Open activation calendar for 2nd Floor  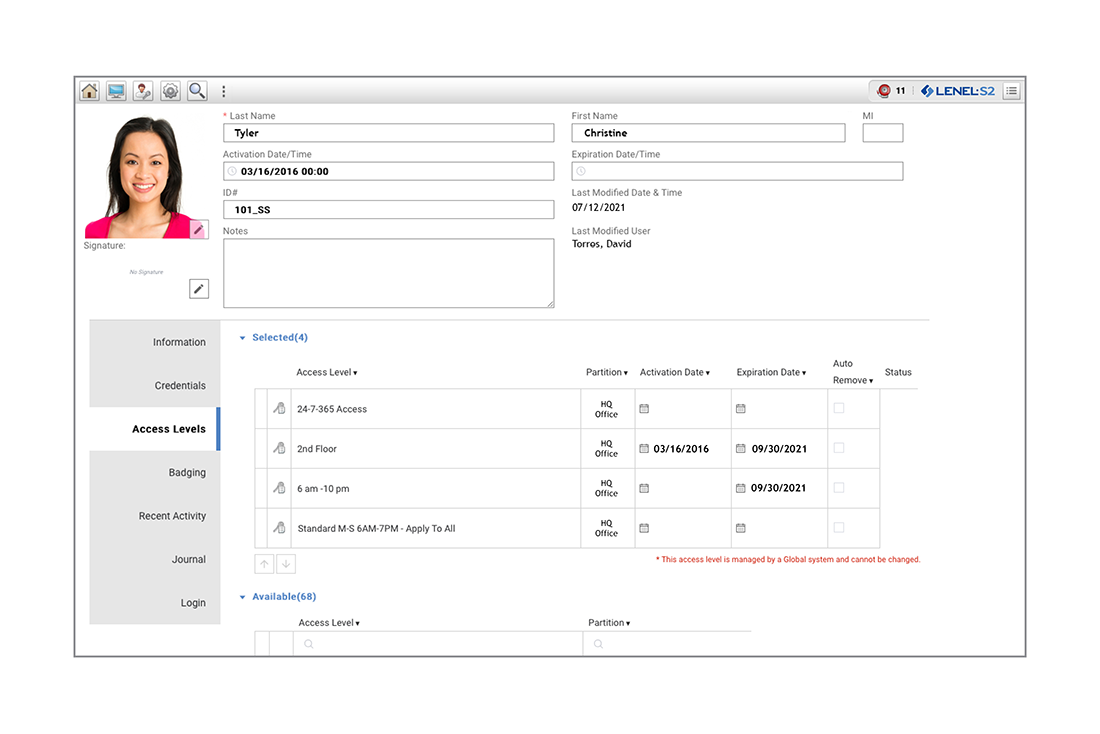pyautogui.click(x=644, y=448)
